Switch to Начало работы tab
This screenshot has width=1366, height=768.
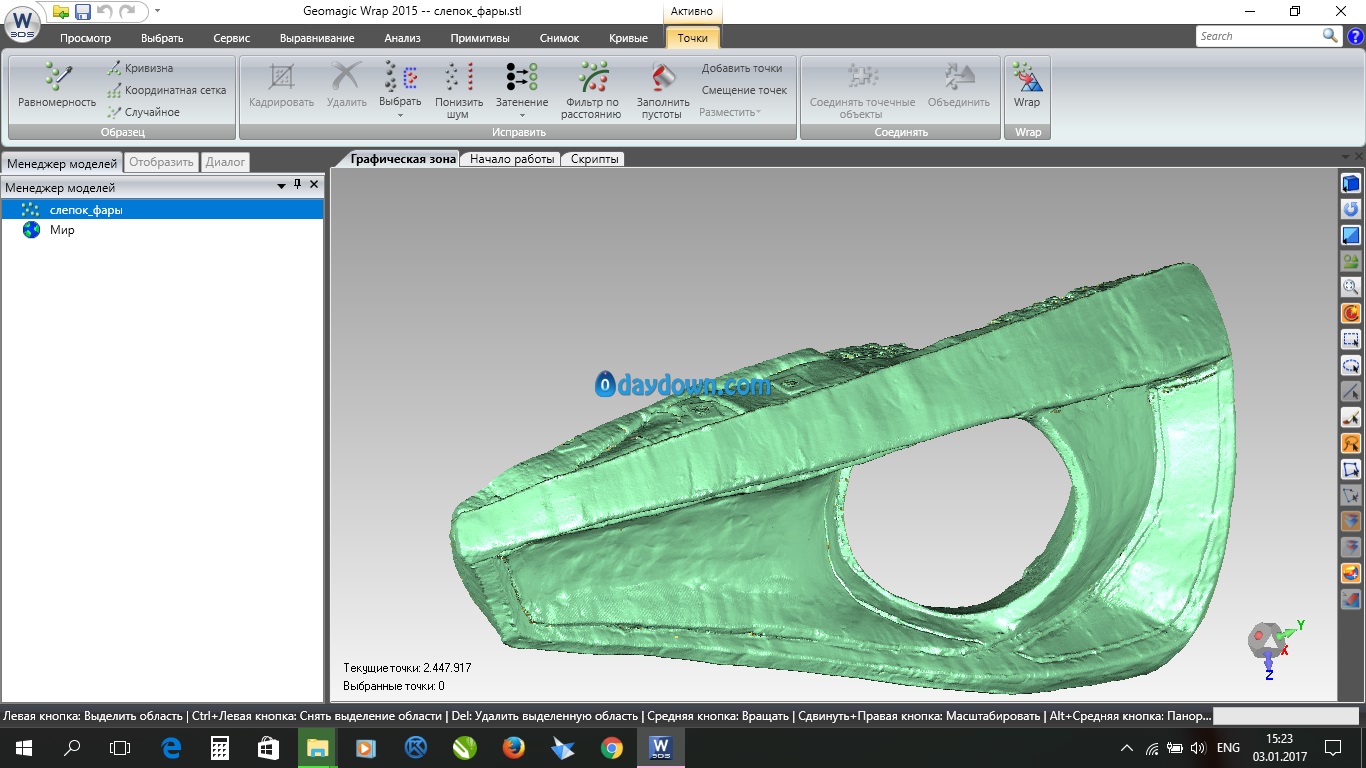click(511, 159)
